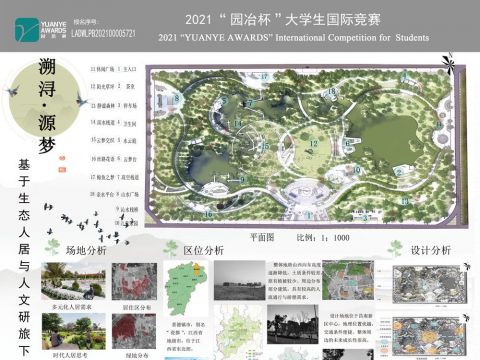Screen dimensions: 480x360
Task: Click the dragonfly at map top-right corner
Action: [x=448, y=62]
